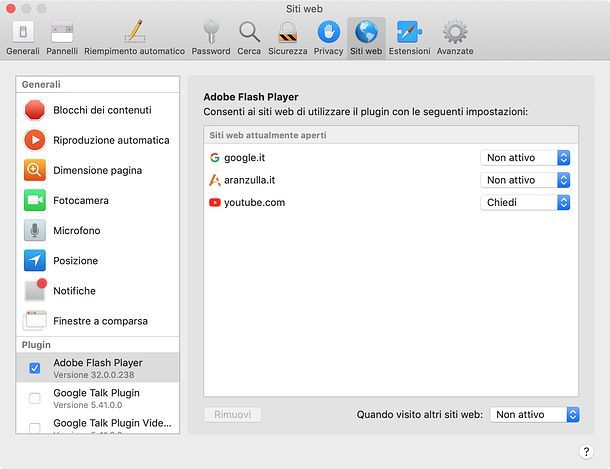
Task: Click the Notifiche label
Action: click(x=74, y=290)
